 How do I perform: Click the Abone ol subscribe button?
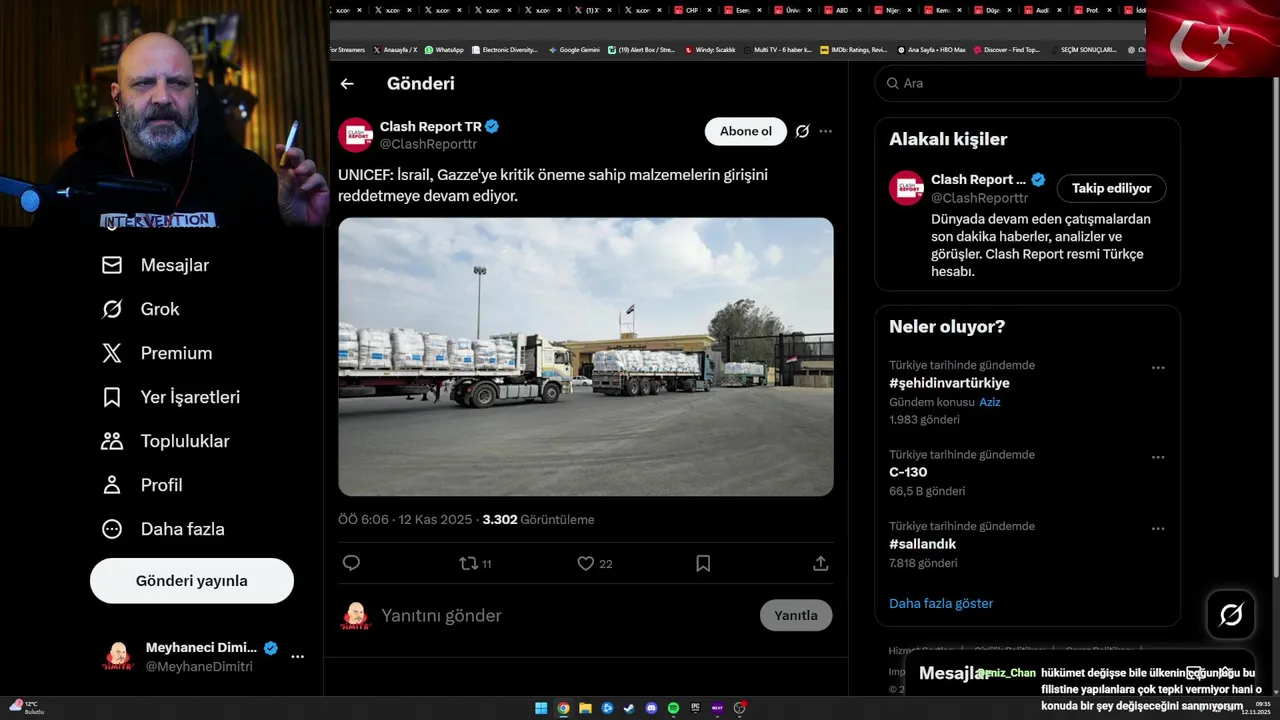pyautogui.click(x=746, y=131)
